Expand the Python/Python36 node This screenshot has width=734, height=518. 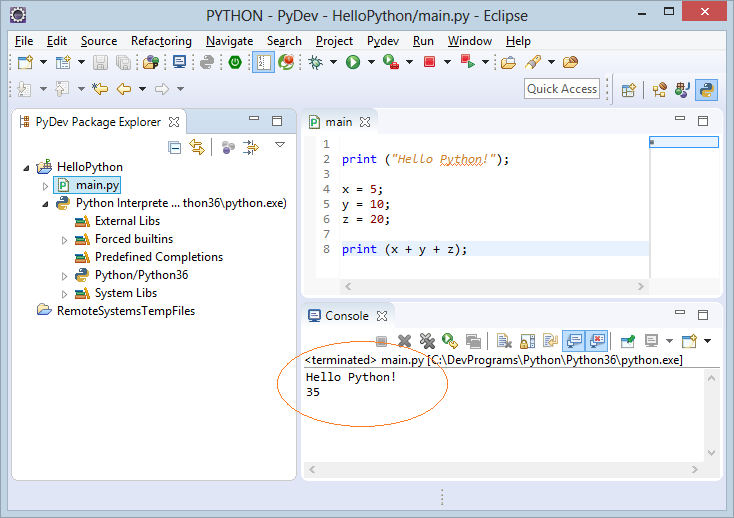[64, 276]
